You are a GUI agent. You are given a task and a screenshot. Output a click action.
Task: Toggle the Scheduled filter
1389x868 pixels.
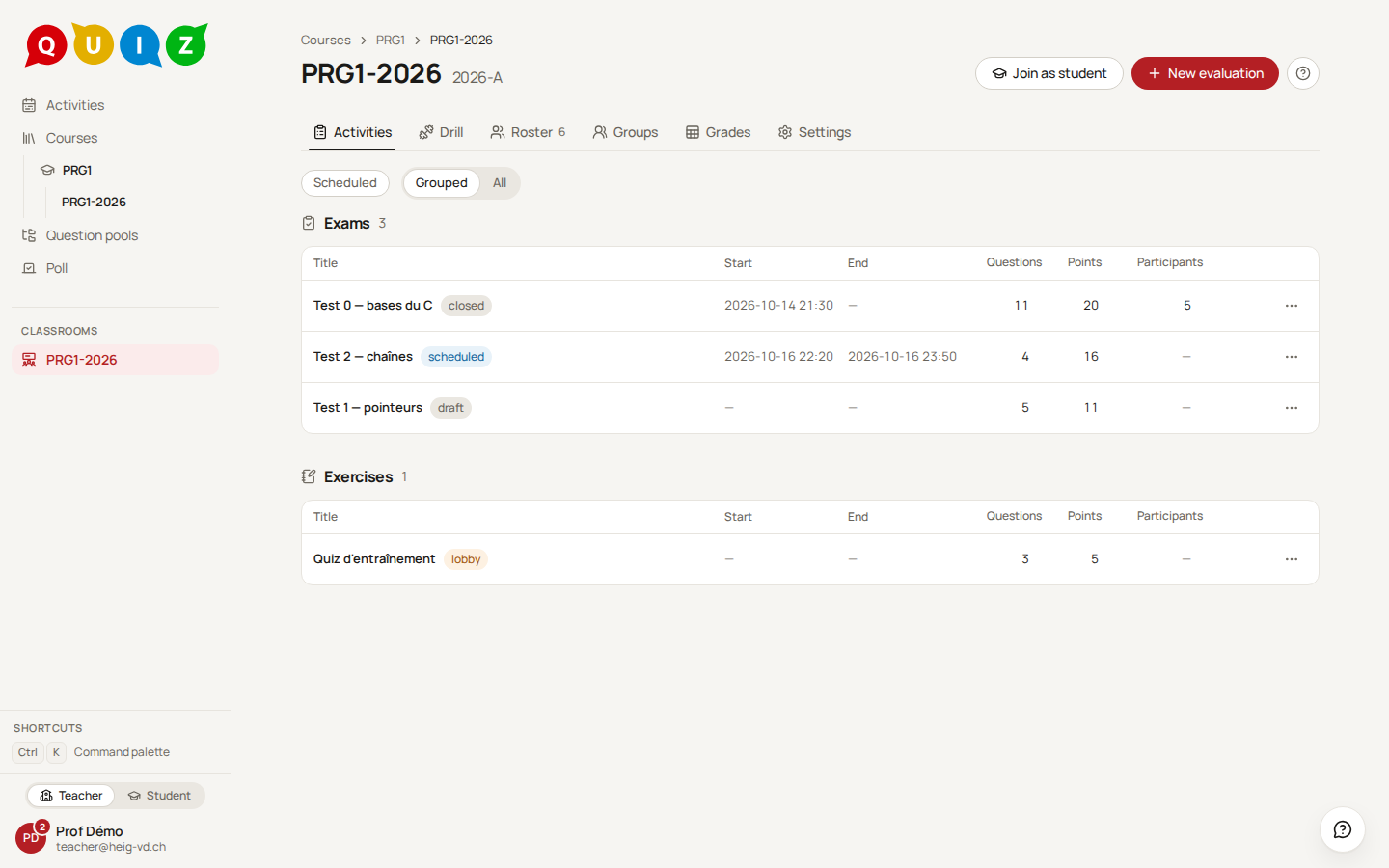tap(345, 183)
